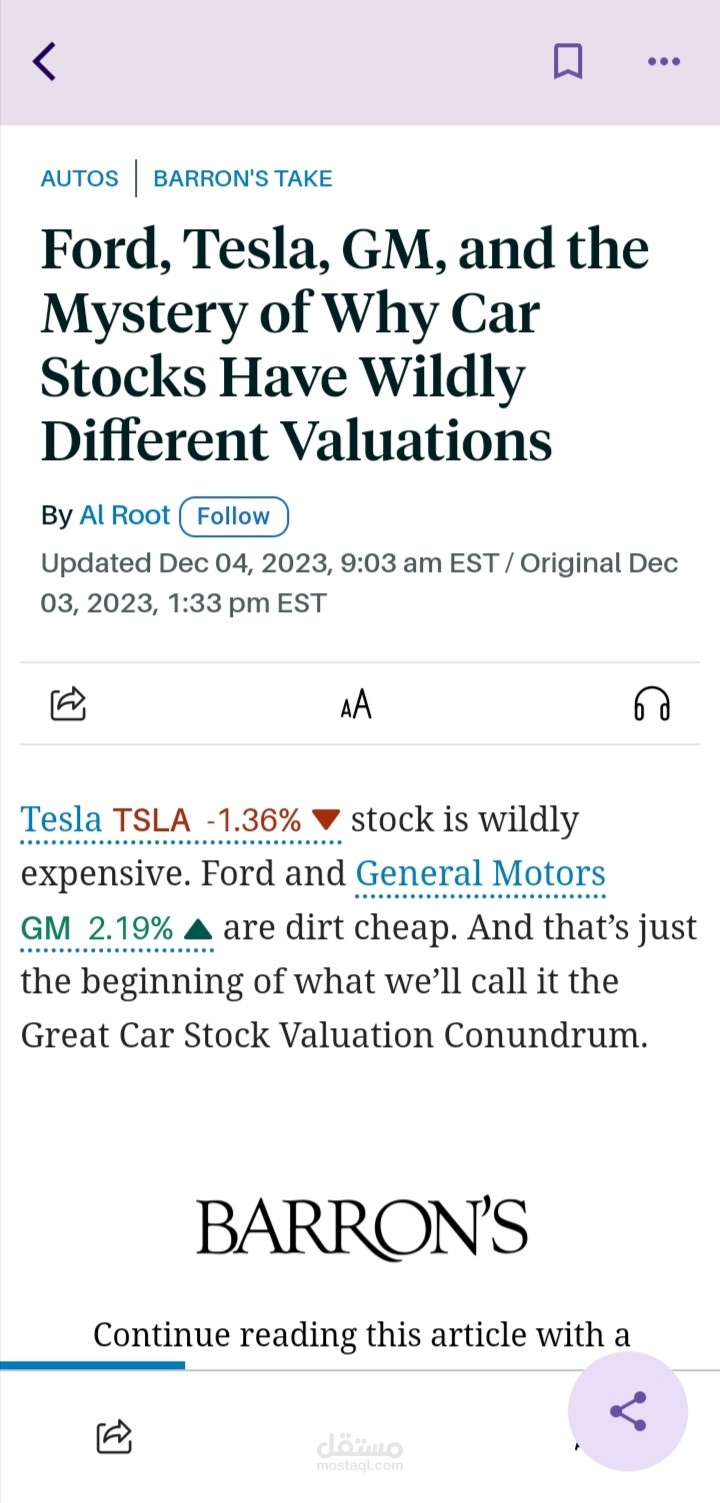This screenshot has width=720, height=1503.
Task: Select the GM 2.19% ticker quote
Action: (116, 928)
